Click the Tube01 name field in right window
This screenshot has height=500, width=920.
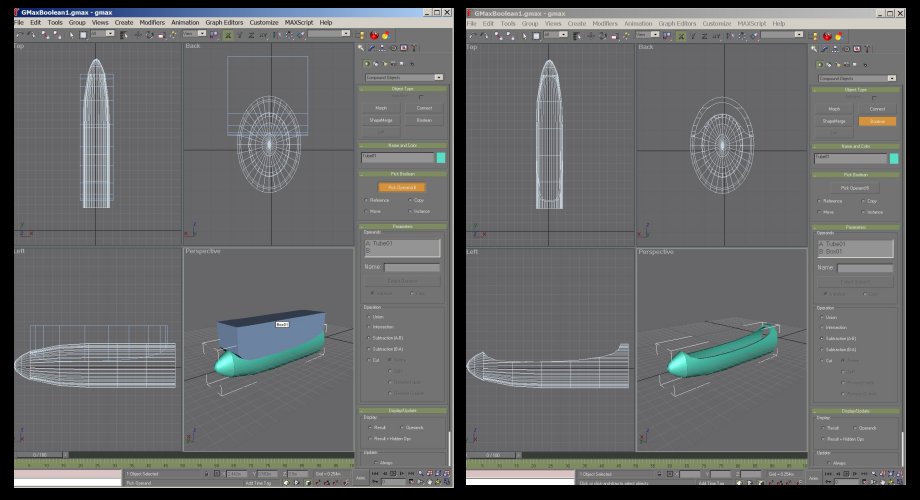coord(851,157)
